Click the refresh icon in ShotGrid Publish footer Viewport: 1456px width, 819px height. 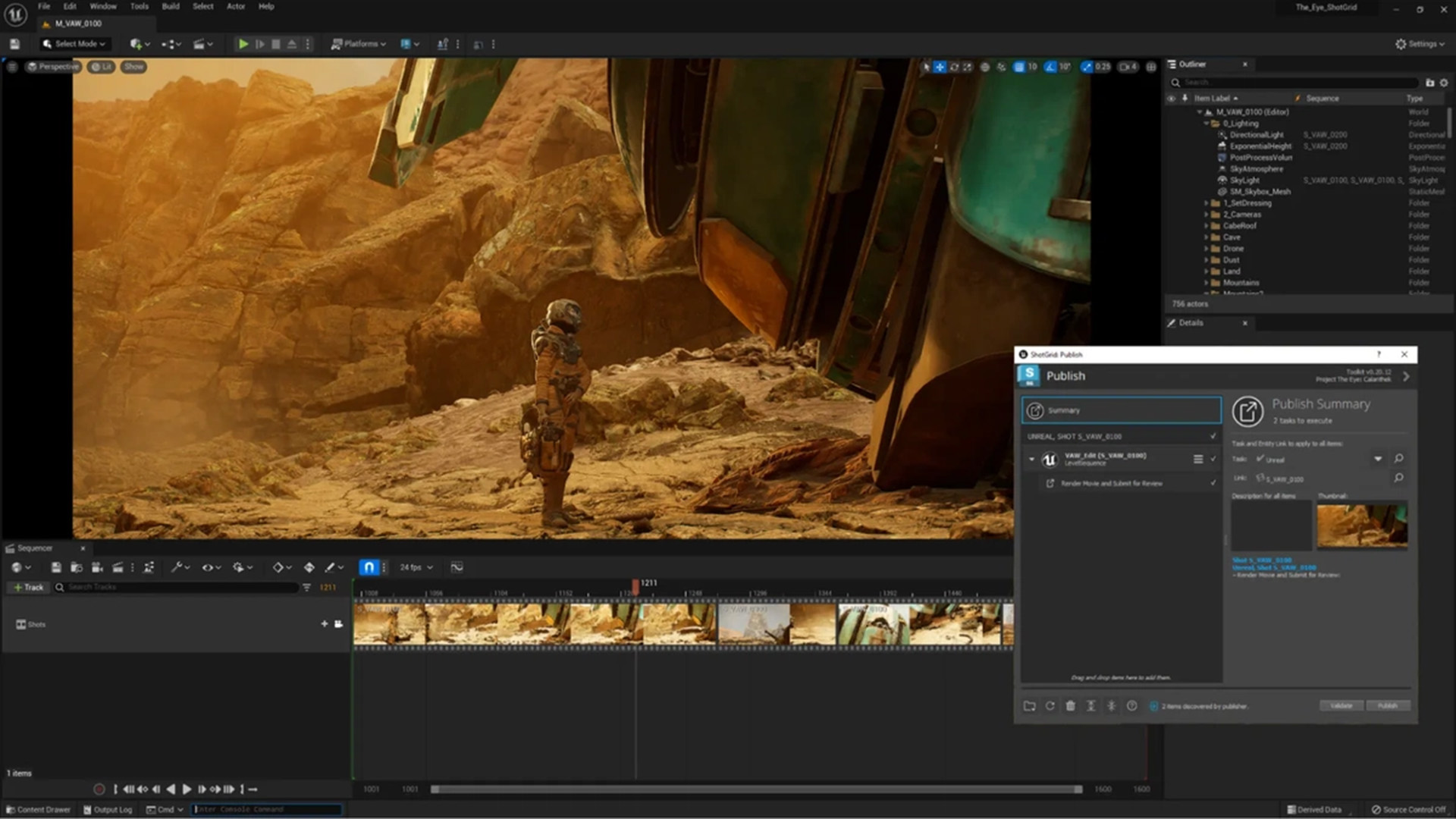1050,706
